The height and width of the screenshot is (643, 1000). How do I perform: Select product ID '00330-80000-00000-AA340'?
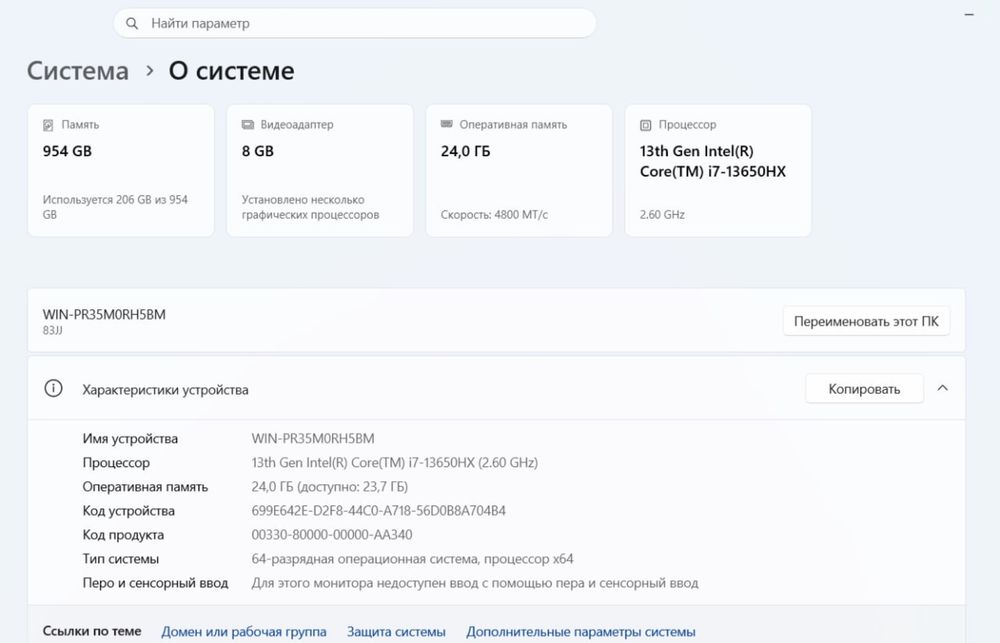332,535
